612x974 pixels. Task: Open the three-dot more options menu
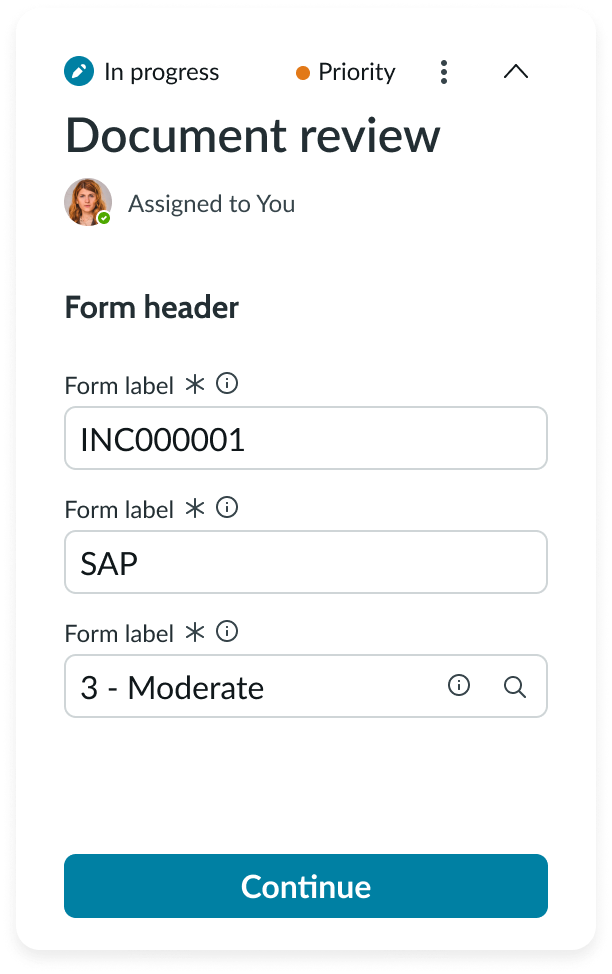click(444, 72)
